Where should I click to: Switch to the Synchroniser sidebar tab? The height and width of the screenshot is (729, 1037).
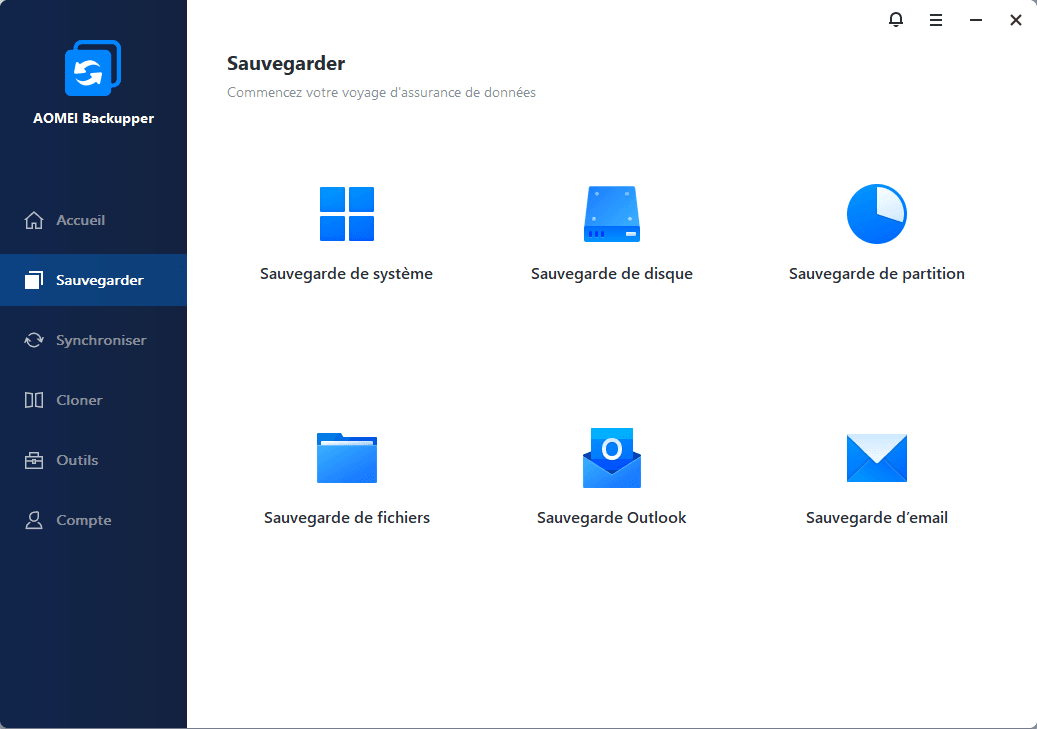(x=93, y=340)
